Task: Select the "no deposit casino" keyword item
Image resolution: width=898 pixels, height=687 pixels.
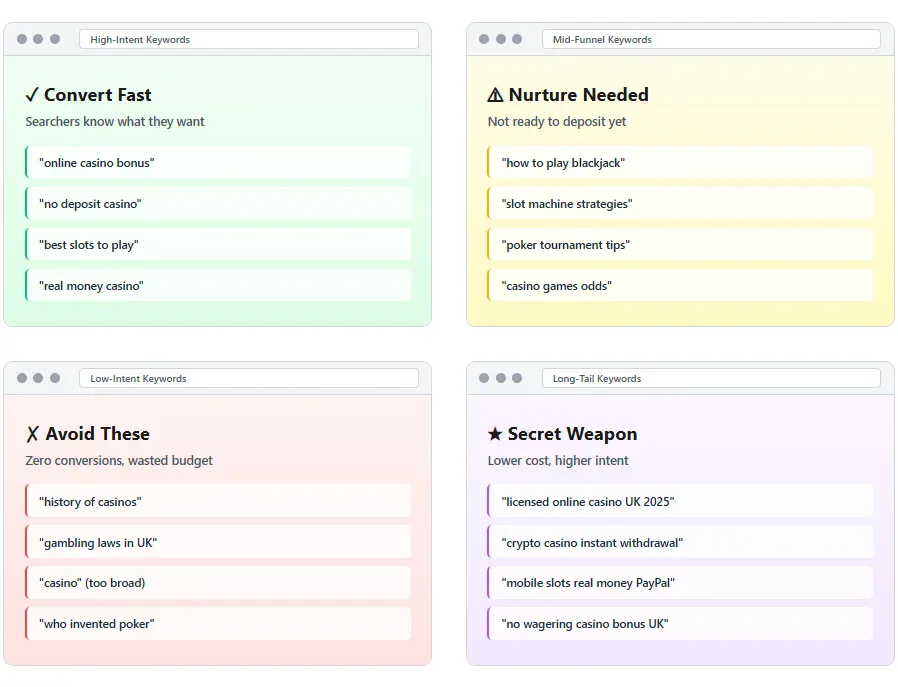Action: (x=218, y=203)
